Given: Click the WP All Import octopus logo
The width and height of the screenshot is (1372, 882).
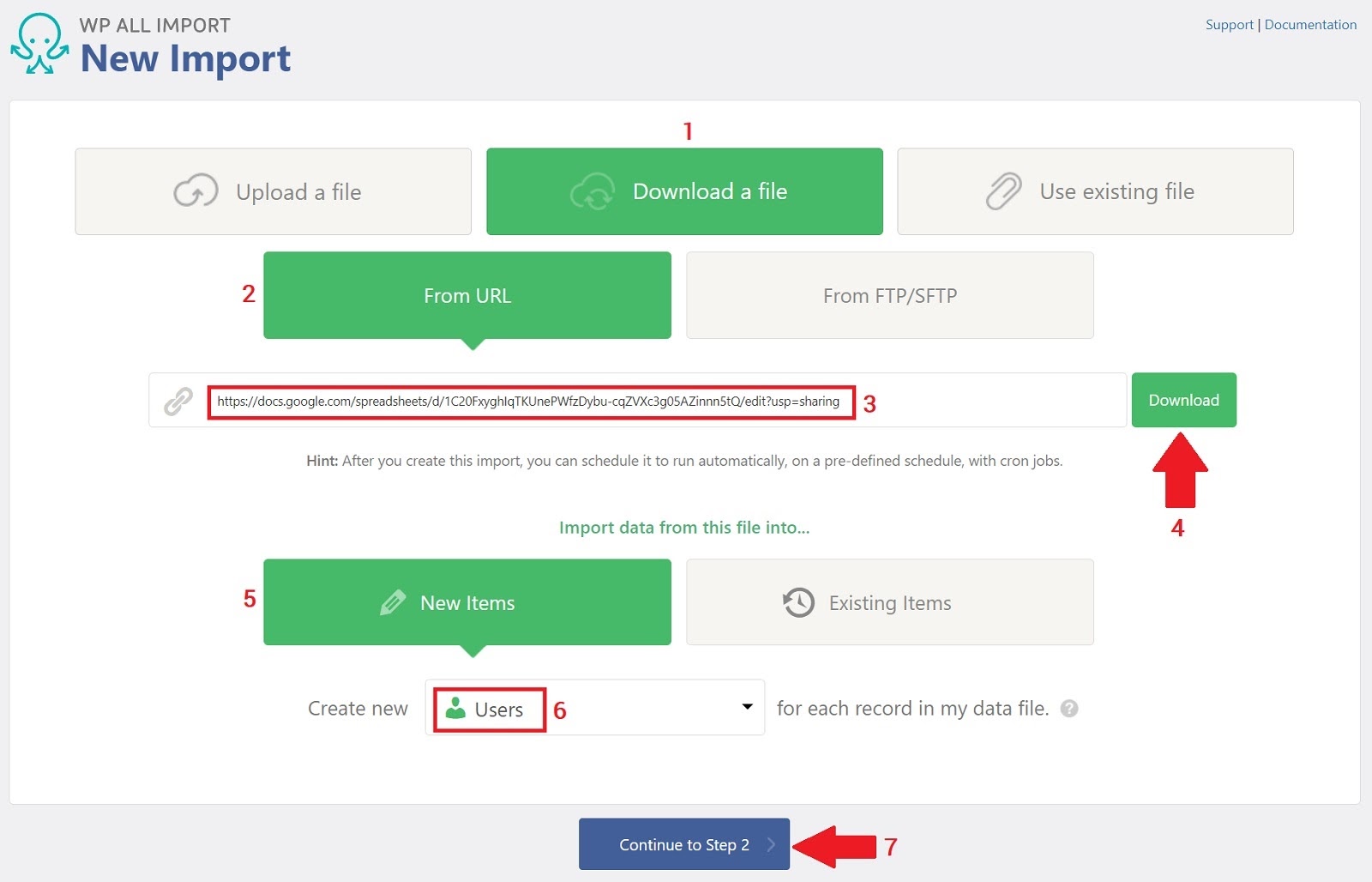Looking at the screenshot, I should (39, 44).
